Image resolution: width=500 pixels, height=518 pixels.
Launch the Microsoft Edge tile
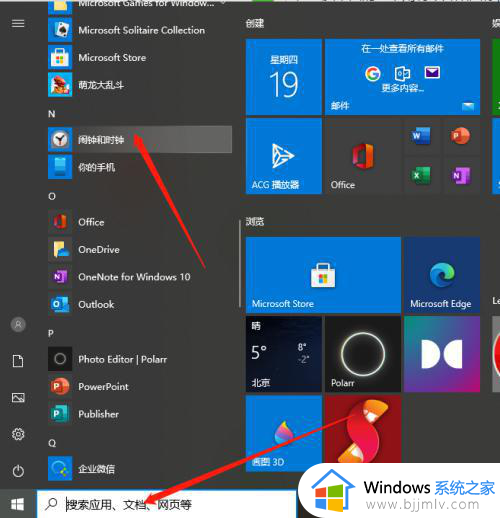click(442, 275)
